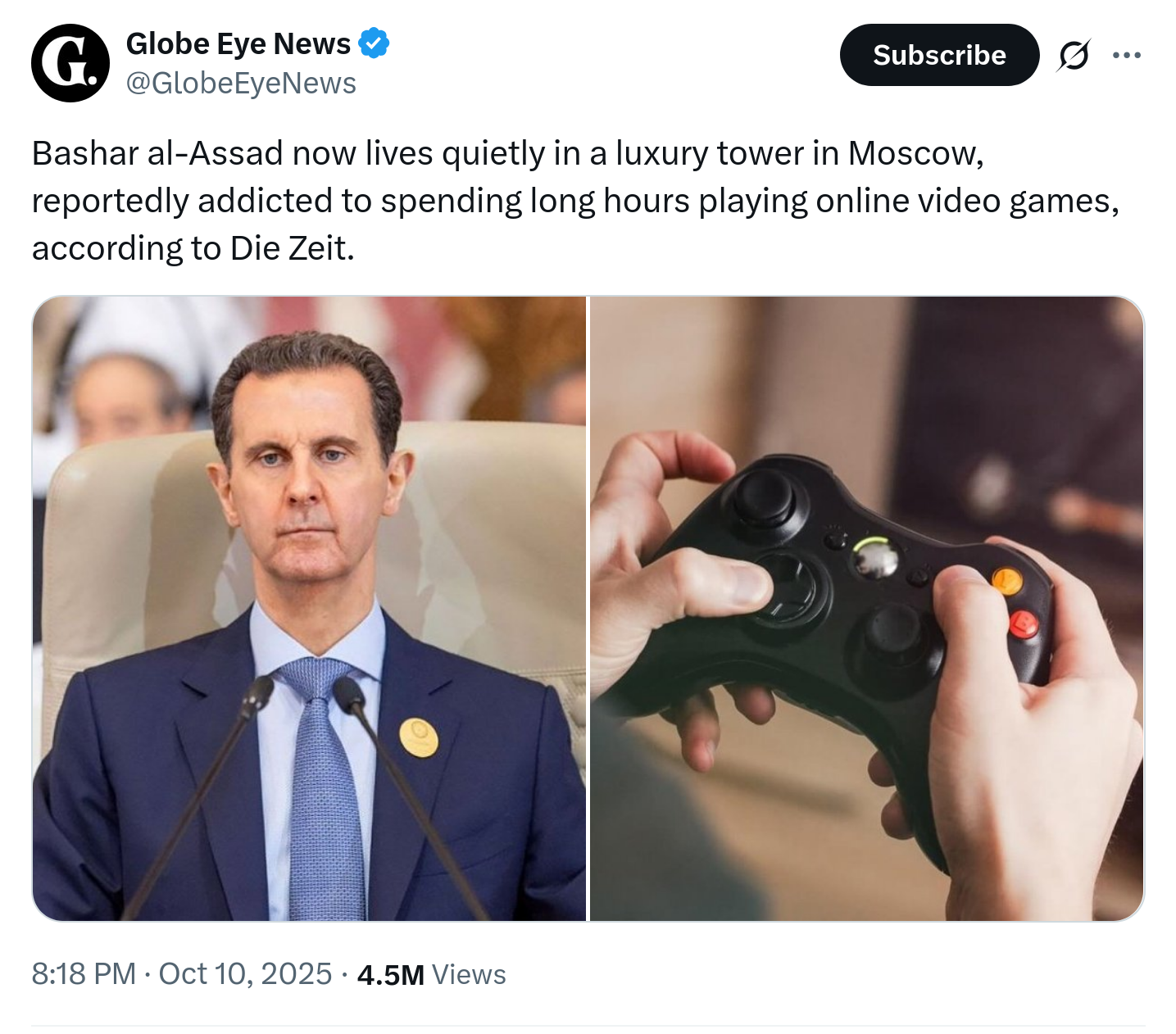Subscribe to Globe Eye News

[939, 55]
